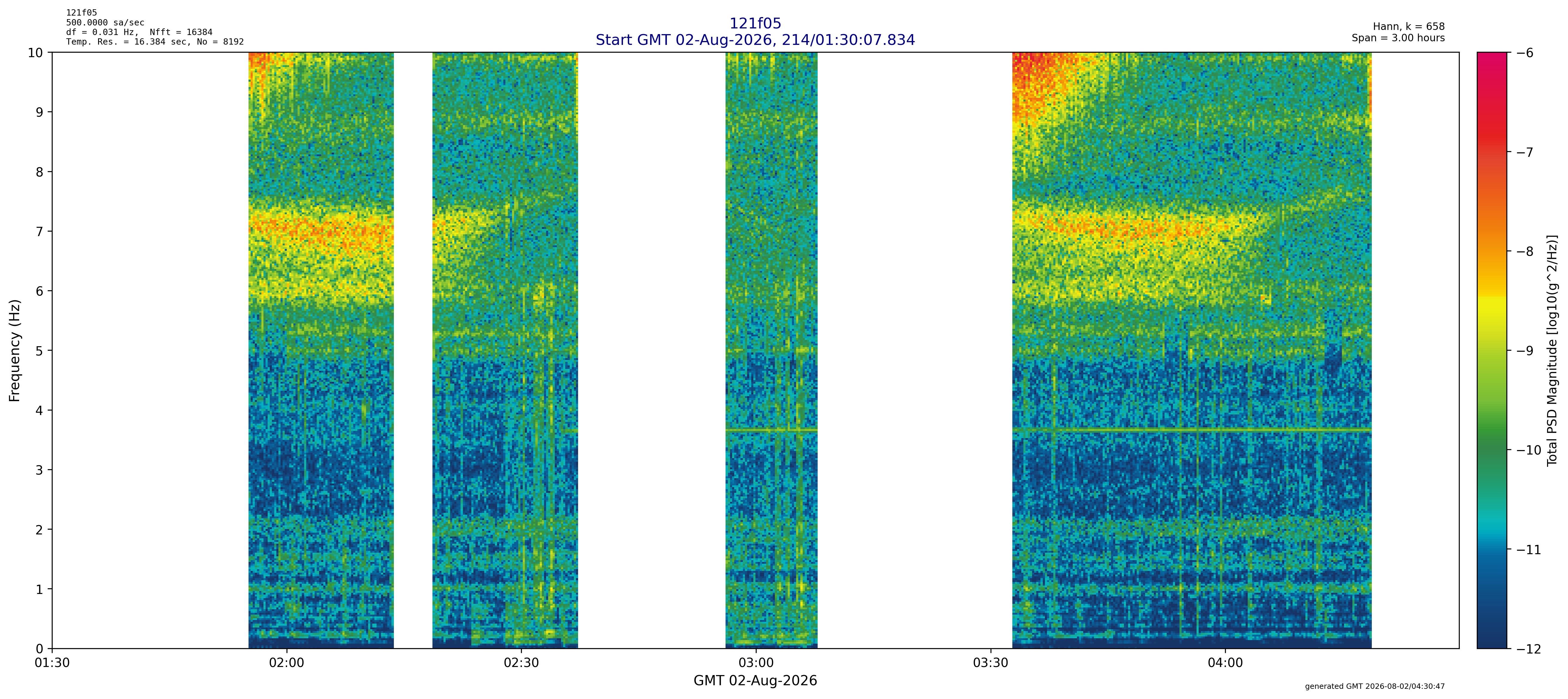Click the "Total PSD Magnitude" colorbar label
1568x699 pixels.
click(1552, 350)
